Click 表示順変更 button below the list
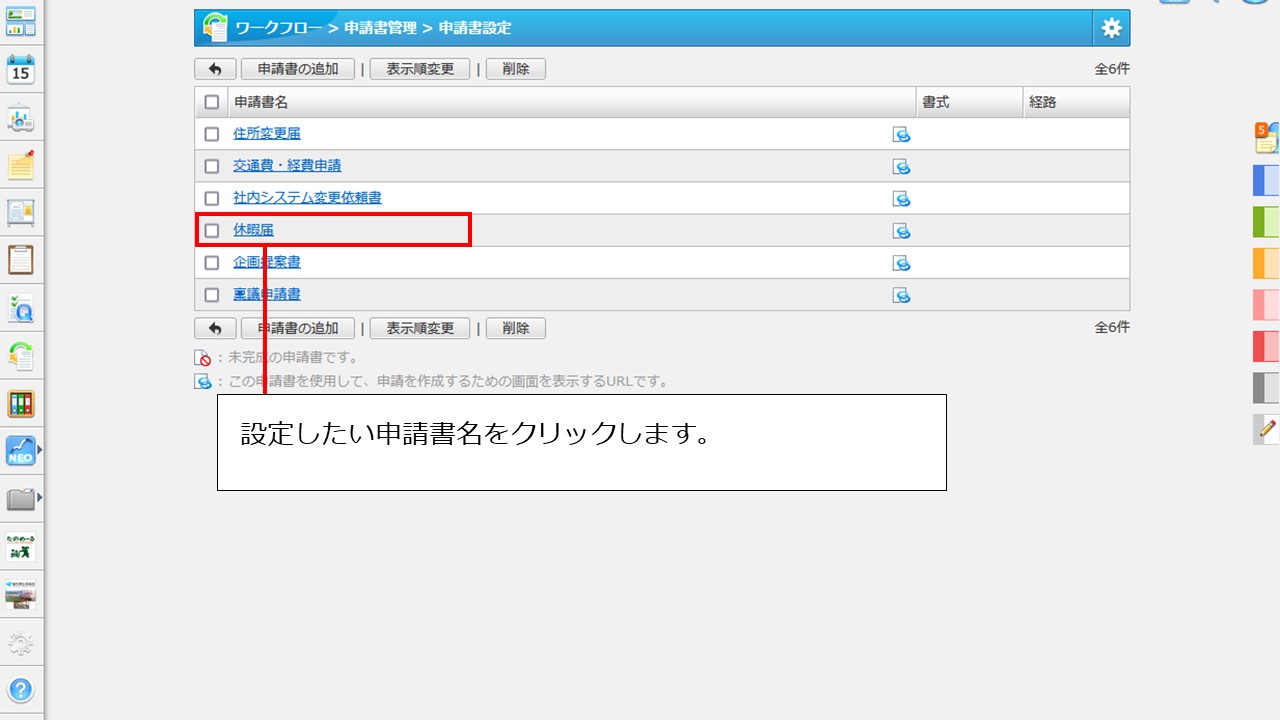This screenshot has height=720, width=1280. pos(420,328)
